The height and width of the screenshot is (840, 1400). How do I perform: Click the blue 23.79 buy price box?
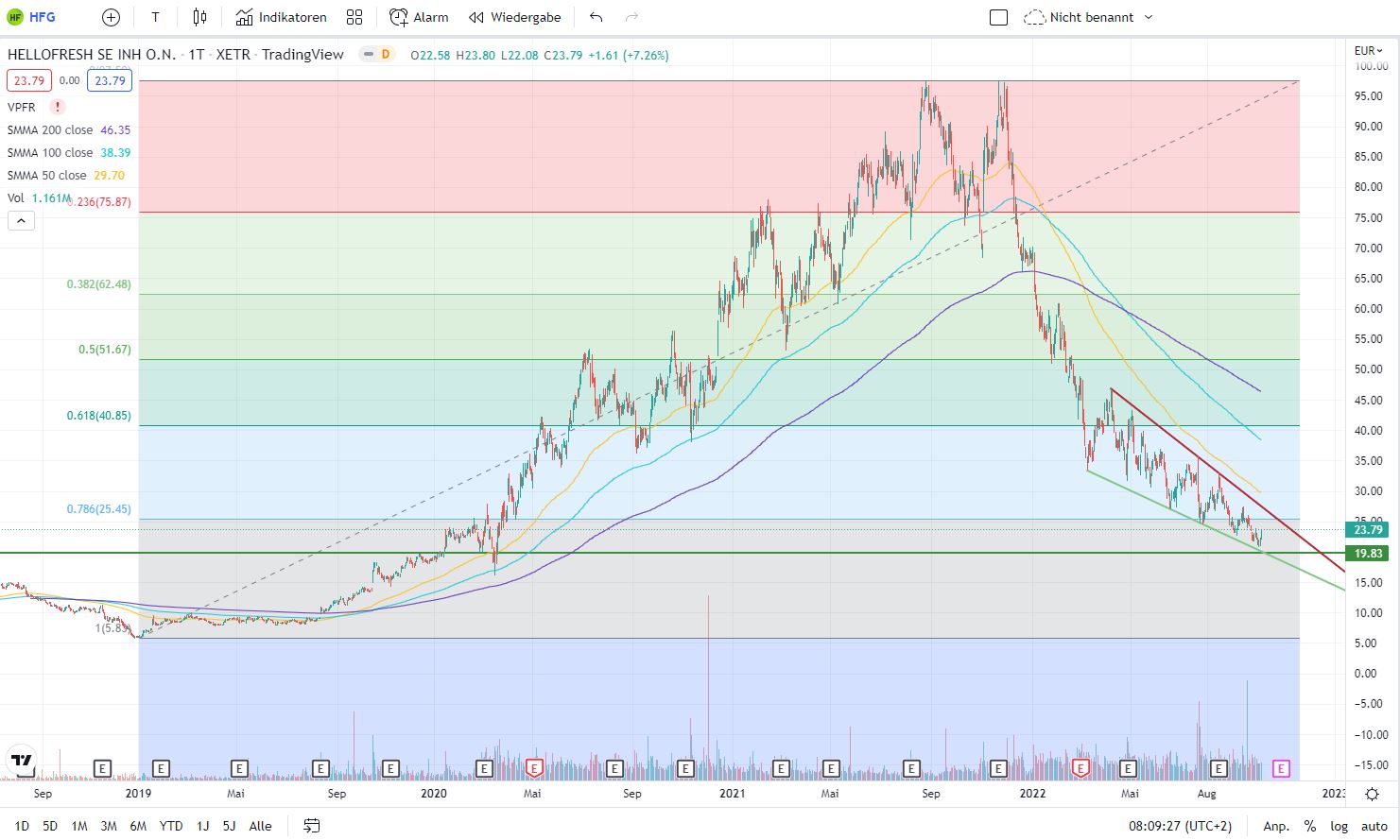point(110,80)
